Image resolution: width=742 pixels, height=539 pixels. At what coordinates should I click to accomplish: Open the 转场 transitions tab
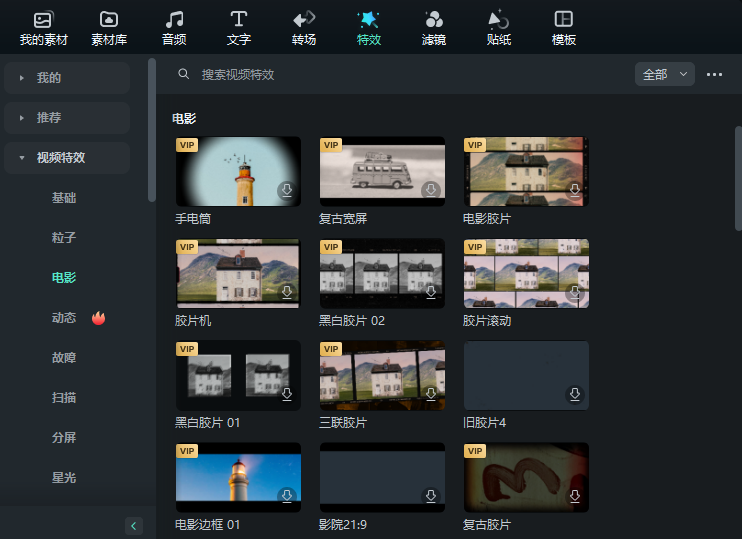304,28
